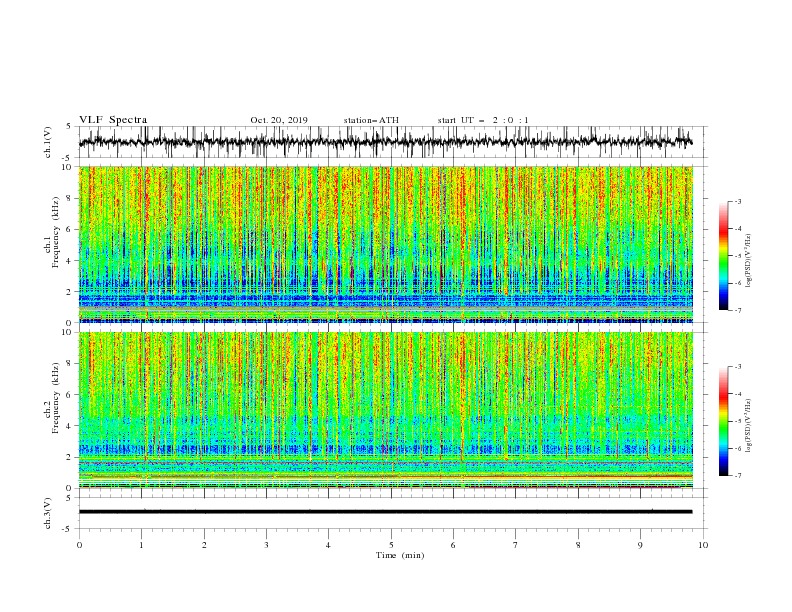Click the "2" kHz tick of ch.2 spectrogram

pyautogui.click(x=69, y=457)
